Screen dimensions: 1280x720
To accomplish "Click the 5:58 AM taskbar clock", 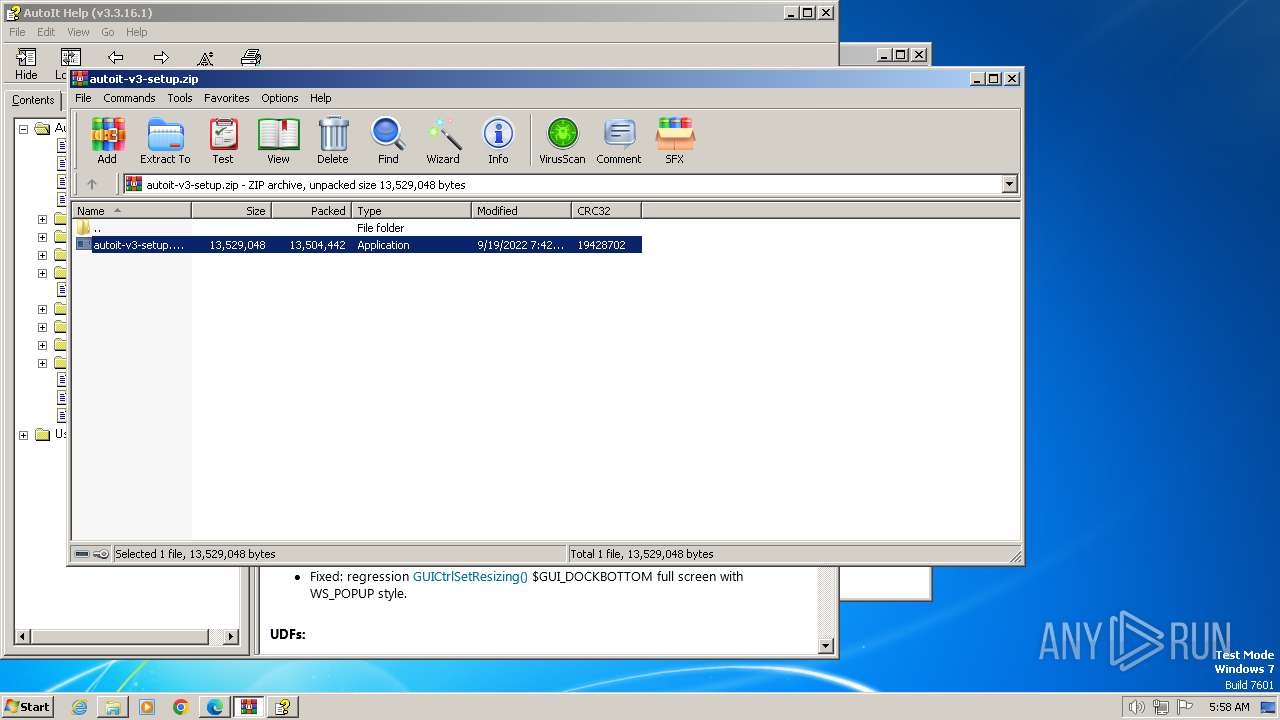I will [x=1229, y=707].
